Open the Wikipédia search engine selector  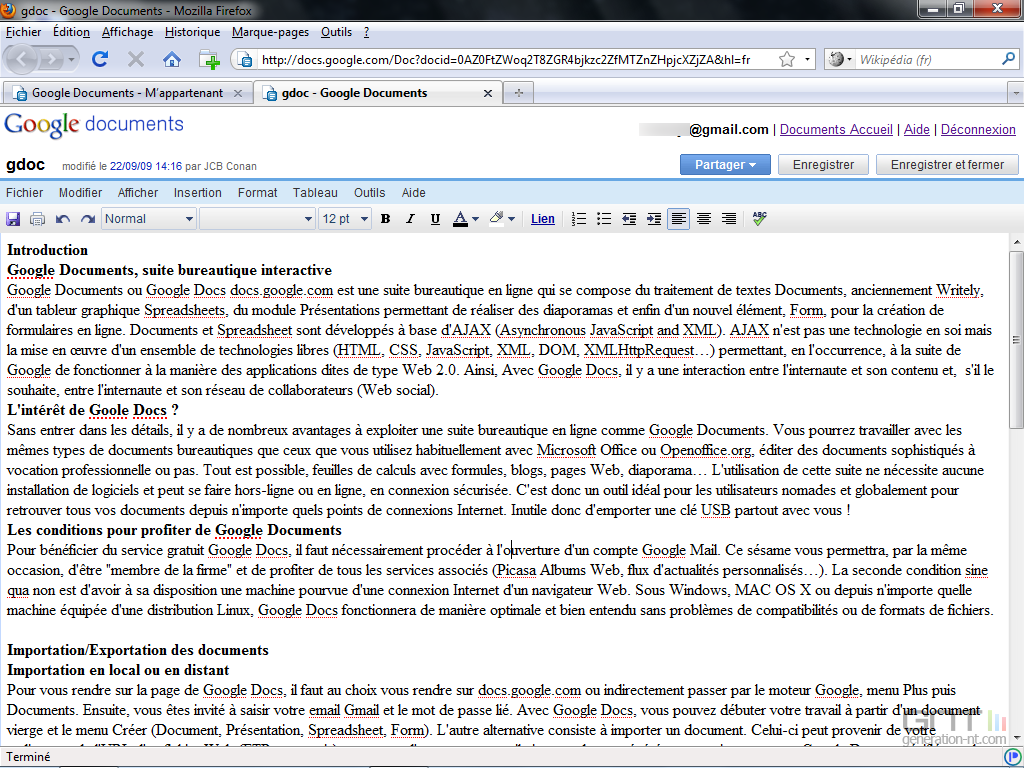[x=840, y=59]
